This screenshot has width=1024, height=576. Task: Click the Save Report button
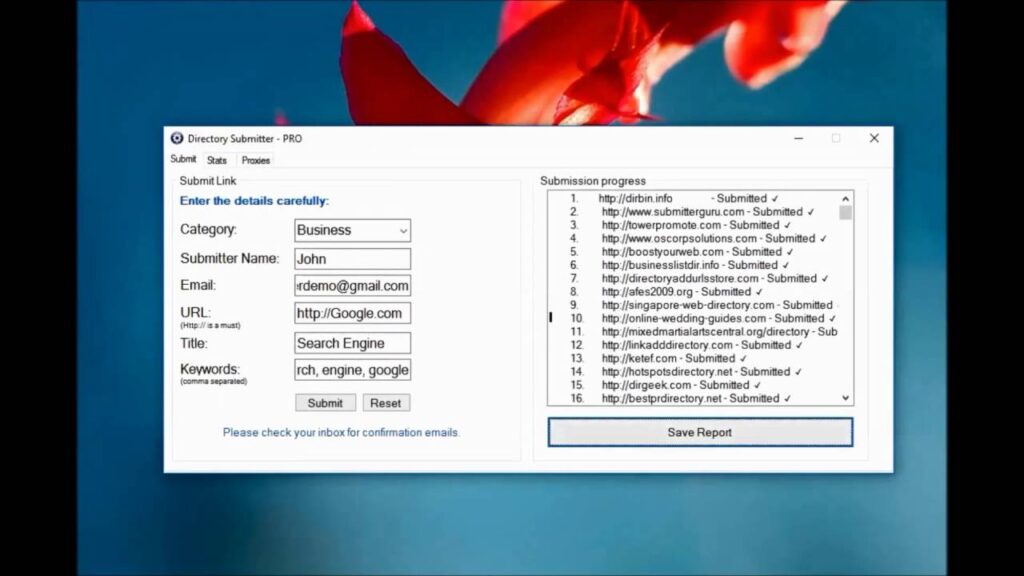coord(700,432)
